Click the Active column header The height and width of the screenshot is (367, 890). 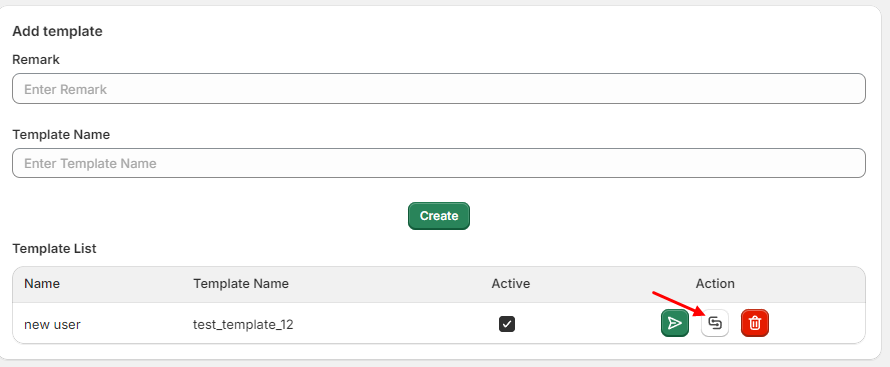[x=511, y=284]
